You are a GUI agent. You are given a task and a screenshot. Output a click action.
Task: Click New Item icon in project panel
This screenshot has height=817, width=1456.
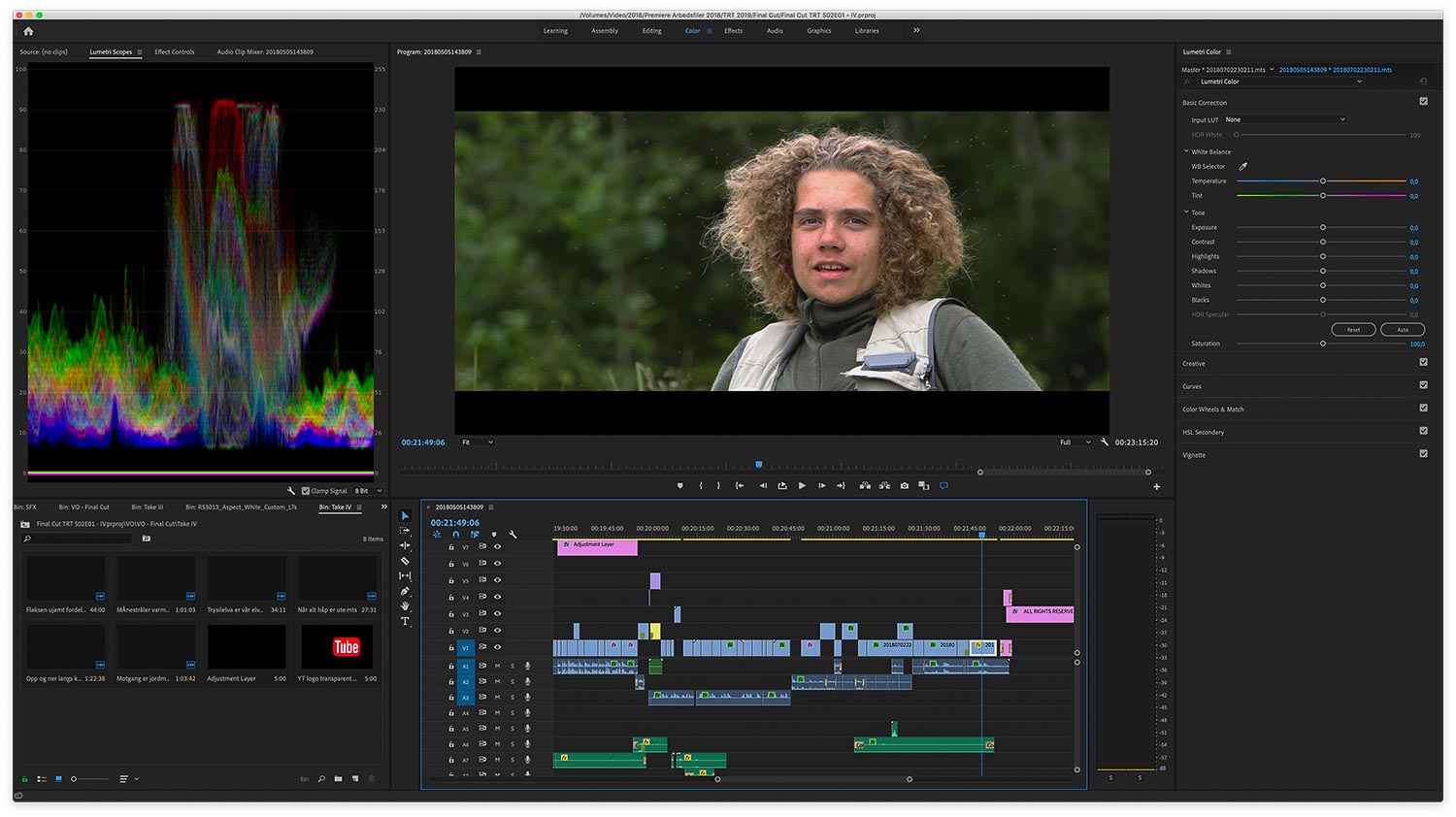355,778
